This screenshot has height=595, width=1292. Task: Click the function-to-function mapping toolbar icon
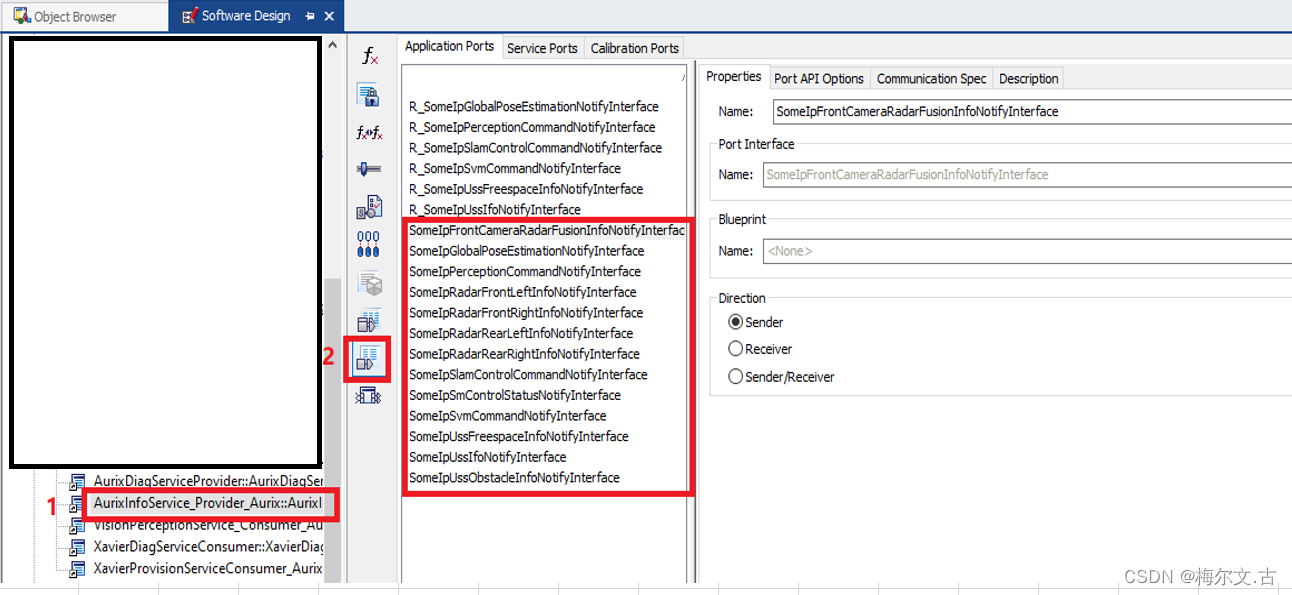pyautogui.click(x=367, y=132)
